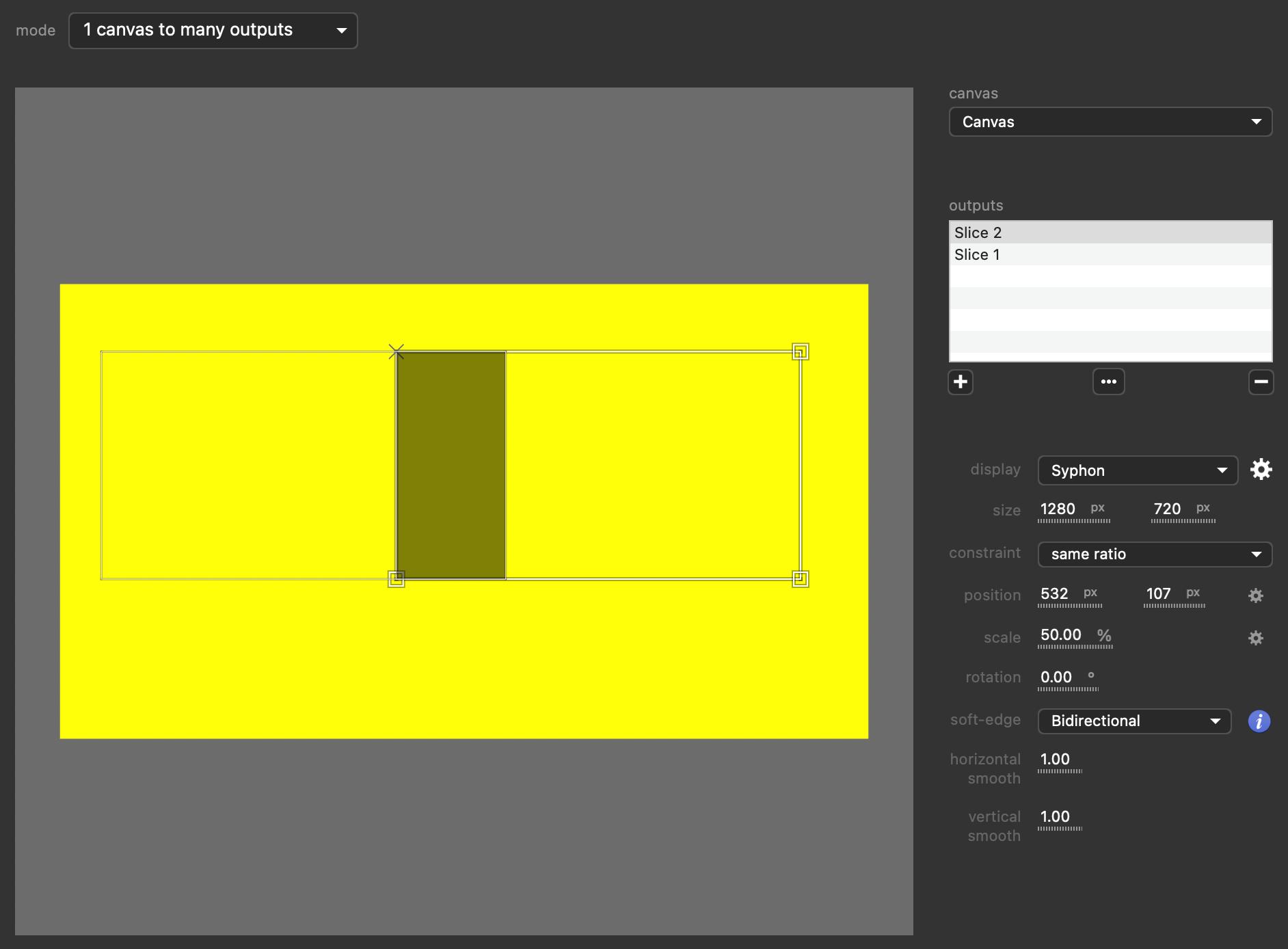Viewport: 1288px width, 949px height.
Task: Click the dark overlap region on canvas
Action: [451, 465]
